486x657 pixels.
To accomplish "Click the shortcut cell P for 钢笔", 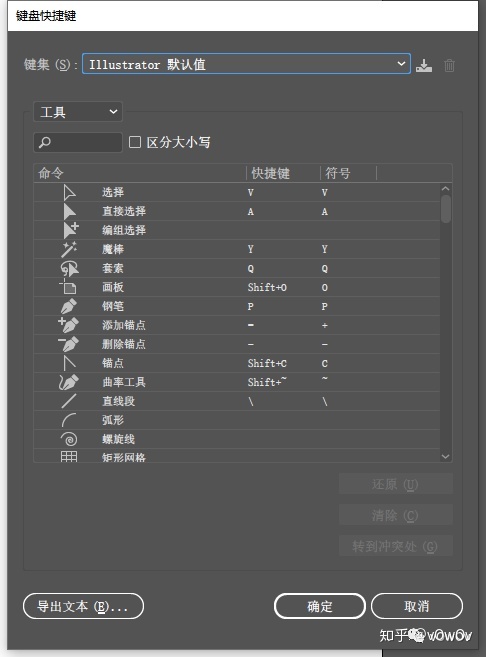I will [x=251, y=307].
